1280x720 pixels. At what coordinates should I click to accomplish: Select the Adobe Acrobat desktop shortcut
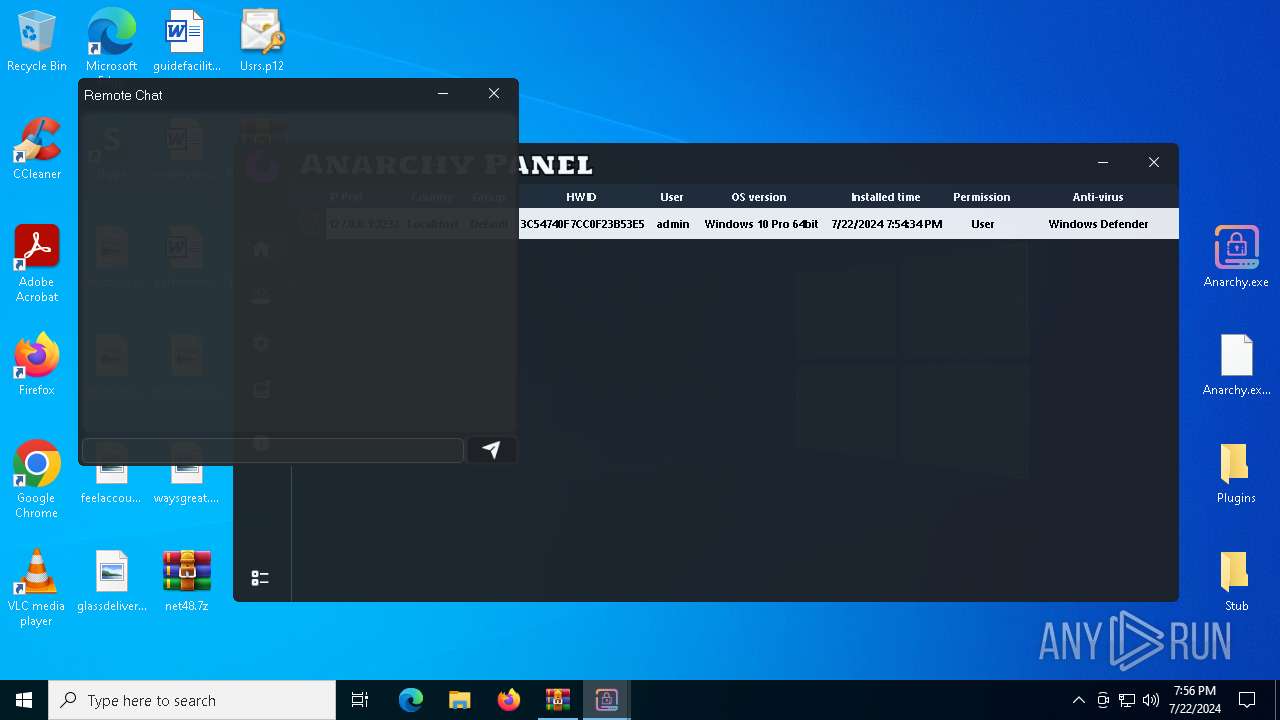(37, 263)
